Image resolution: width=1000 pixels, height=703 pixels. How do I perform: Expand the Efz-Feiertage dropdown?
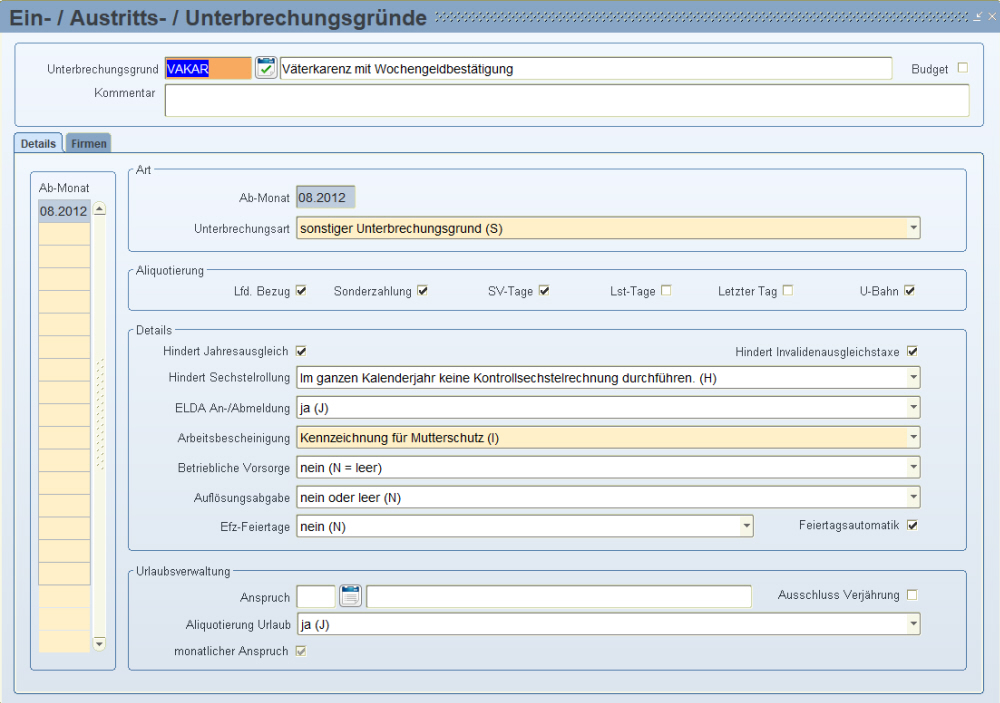(746, 526)
